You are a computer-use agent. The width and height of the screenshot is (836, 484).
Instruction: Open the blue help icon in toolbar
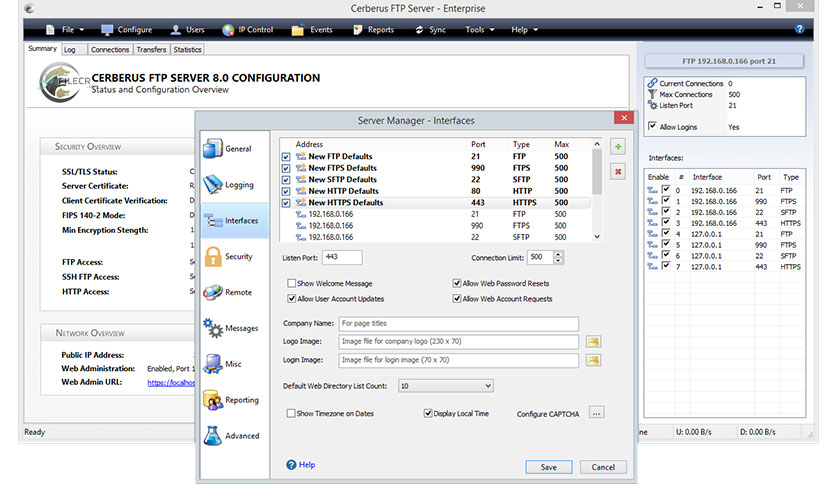click(x=799, y=29)
